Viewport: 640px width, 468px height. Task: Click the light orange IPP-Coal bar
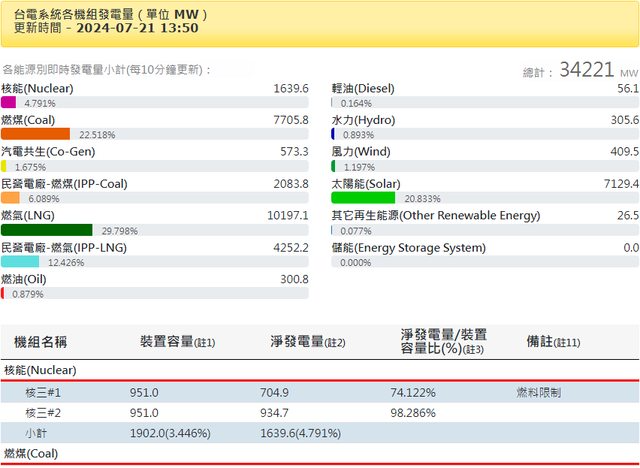pyautogui.click(x=10, y=198)
